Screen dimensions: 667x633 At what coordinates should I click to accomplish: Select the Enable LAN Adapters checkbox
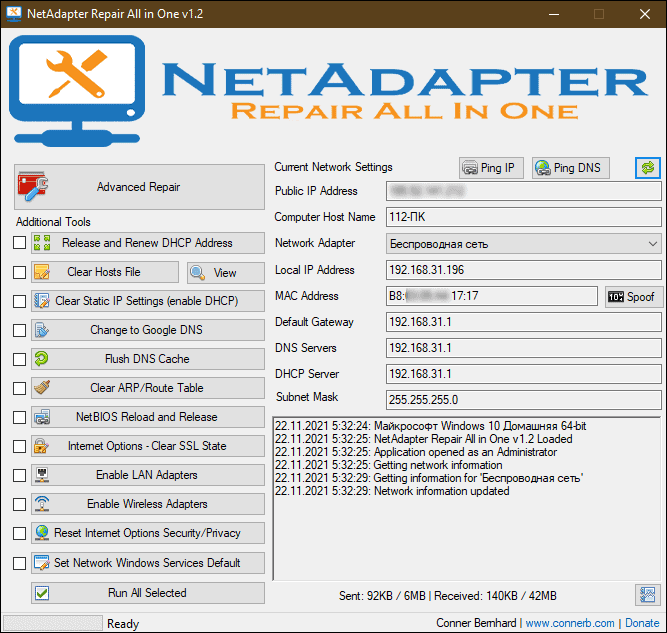click(20, 475)
